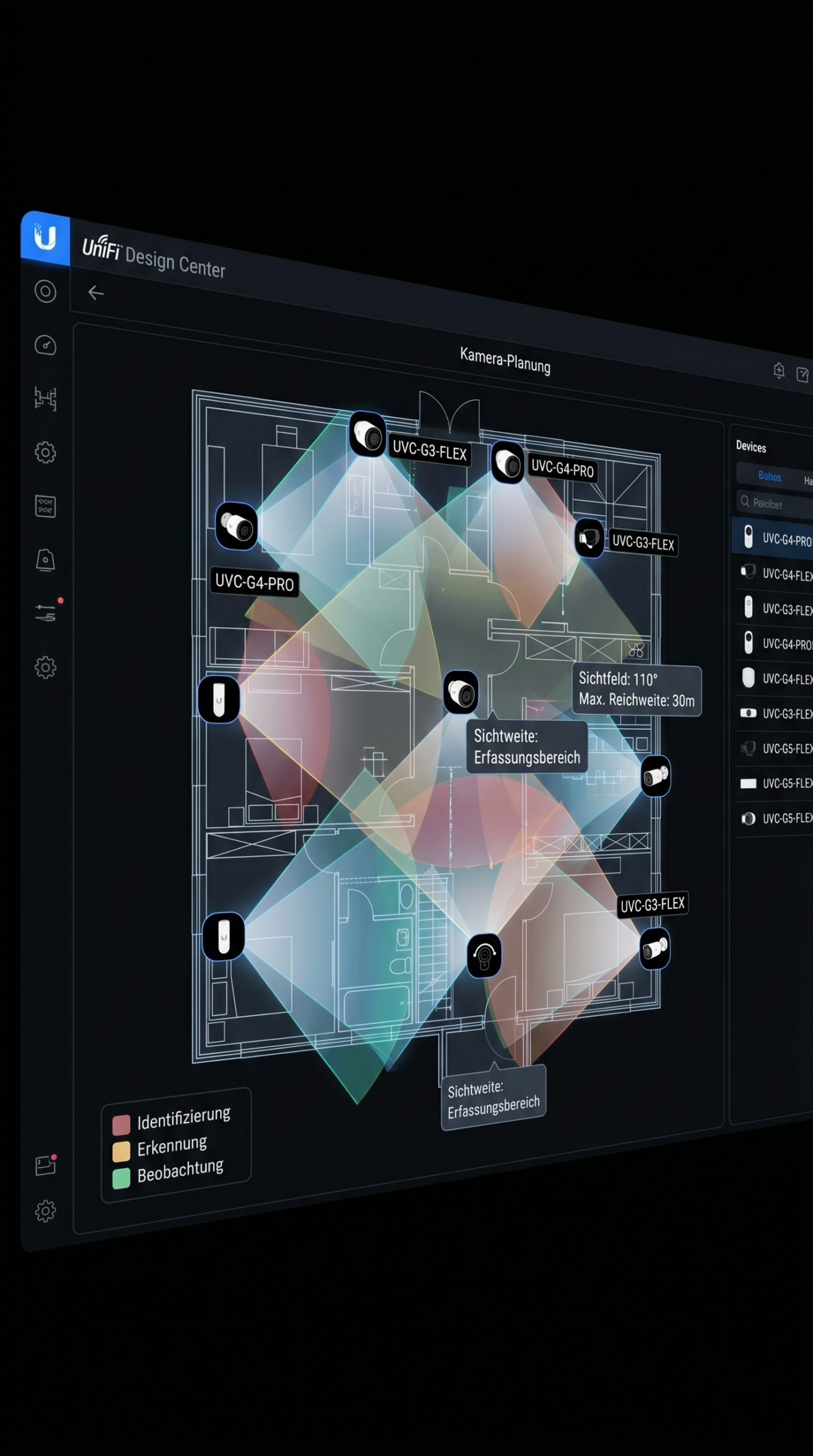Select the dome camera marker labeled UVC-G3-FLEX

tap(589, 537)
